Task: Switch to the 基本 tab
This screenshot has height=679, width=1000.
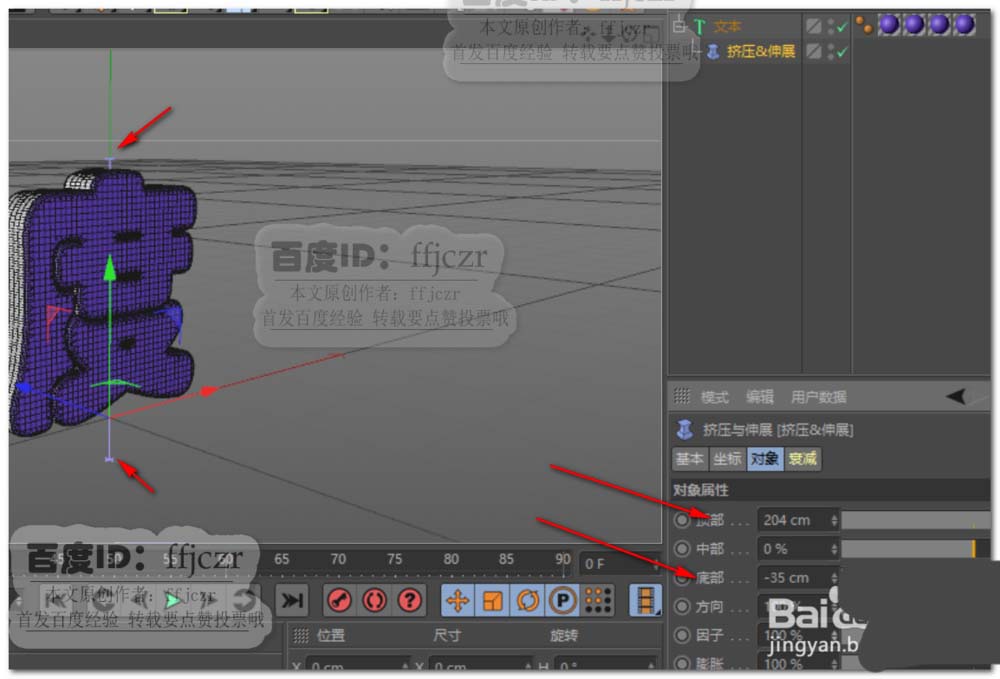Action: click(689, 458)
